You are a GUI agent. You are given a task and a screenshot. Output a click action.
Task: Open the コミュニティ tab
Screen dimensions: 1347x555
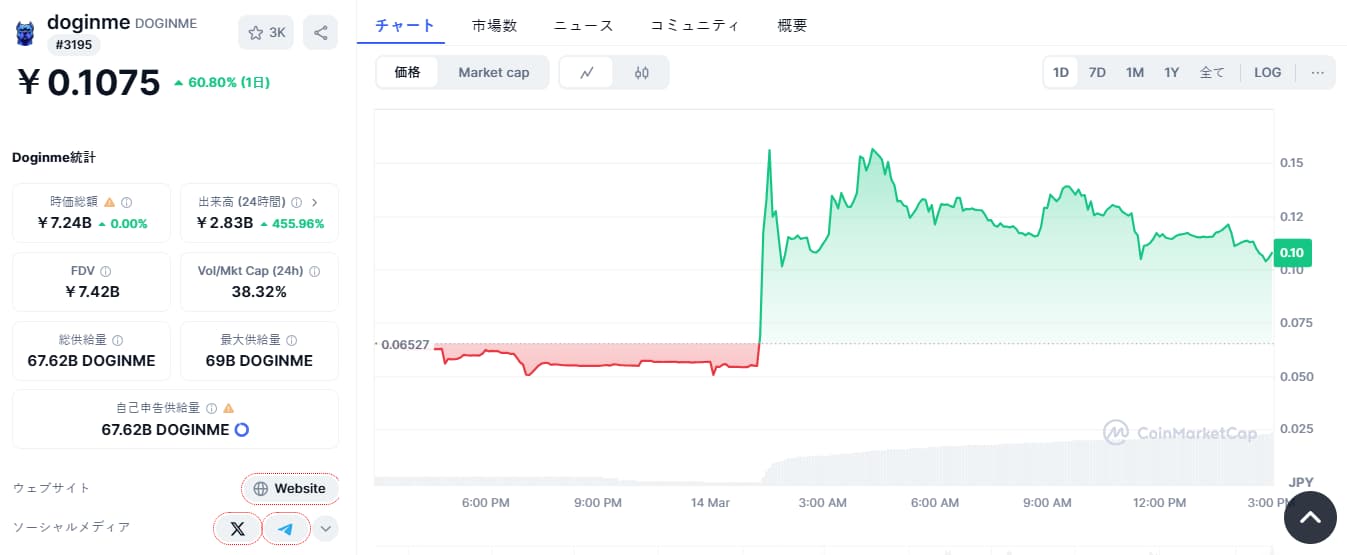click(694, 26)
